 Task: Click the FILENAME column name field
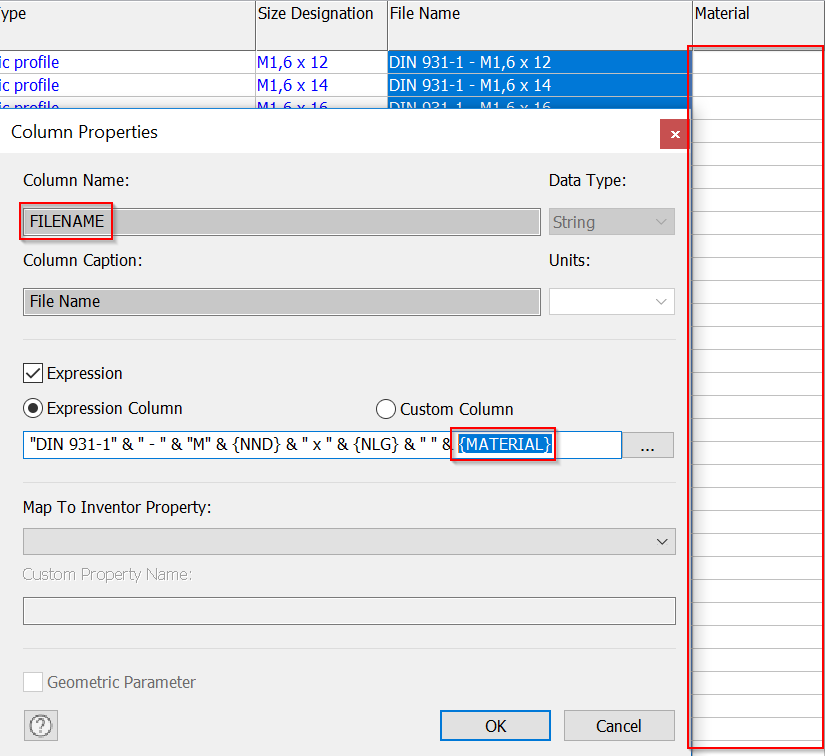[66, 221]
